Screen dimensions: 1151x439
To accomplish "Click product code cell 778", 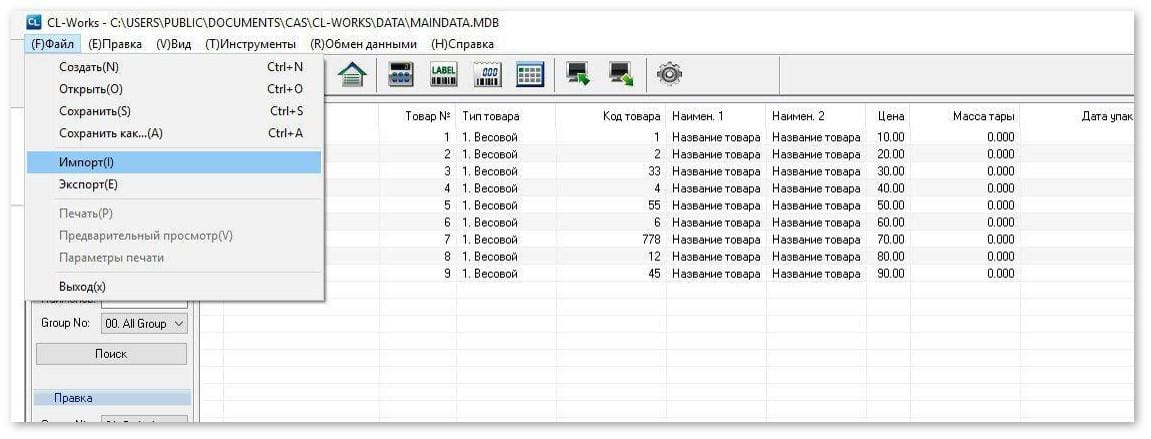I will click(x=611, y=239).
